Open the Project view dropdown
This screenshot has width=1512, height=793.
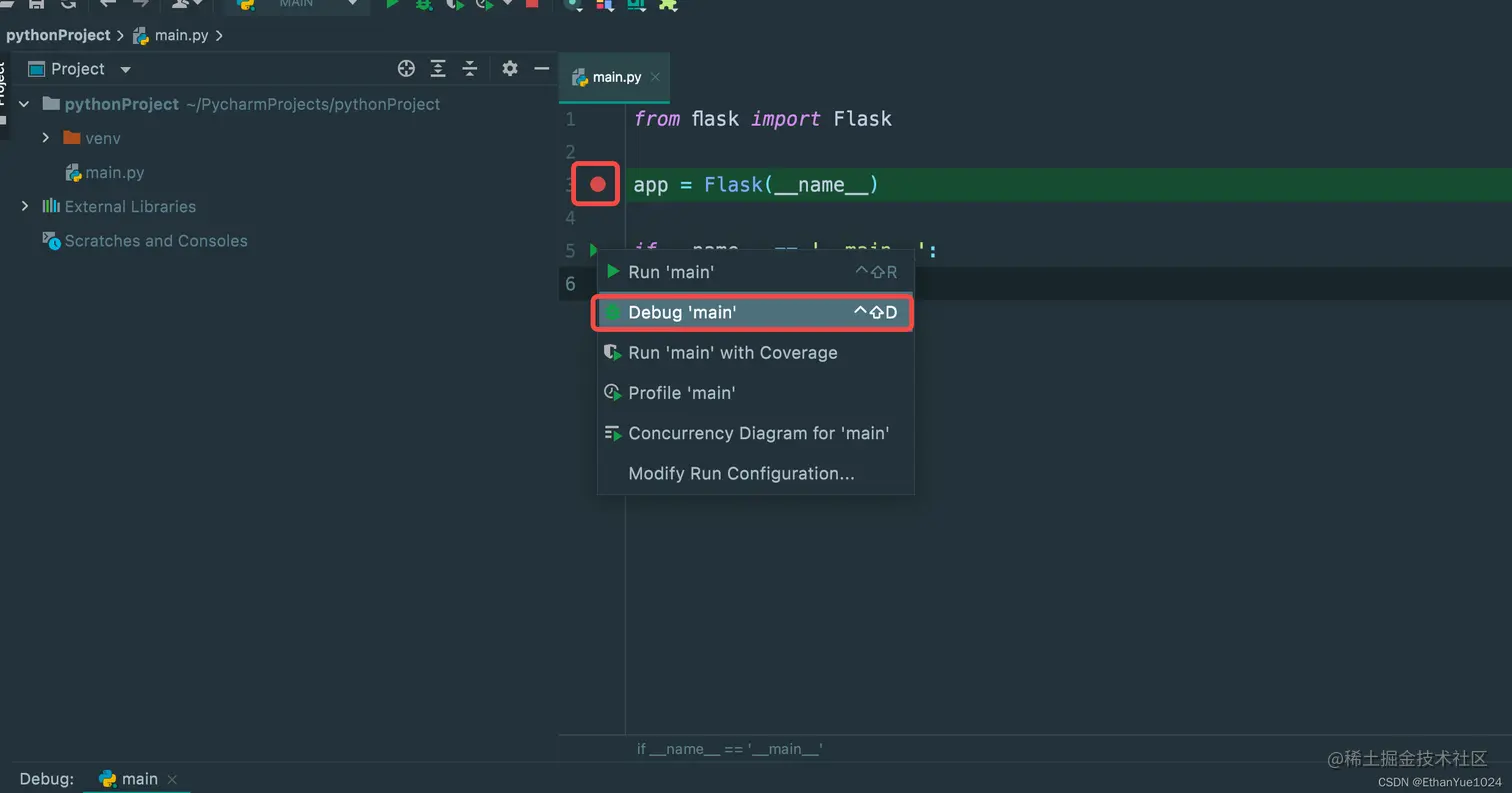click(125, 69)
